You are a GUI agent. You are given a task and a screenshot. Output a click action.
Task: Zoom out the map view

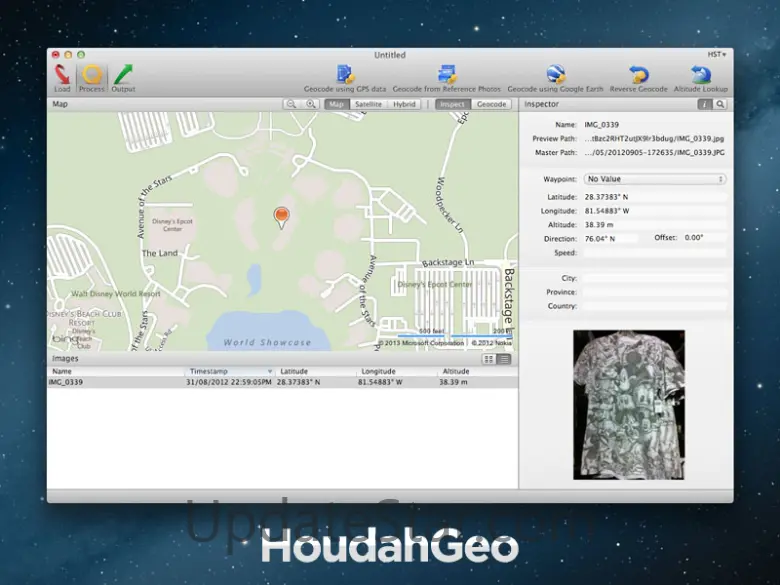point(292,104)
